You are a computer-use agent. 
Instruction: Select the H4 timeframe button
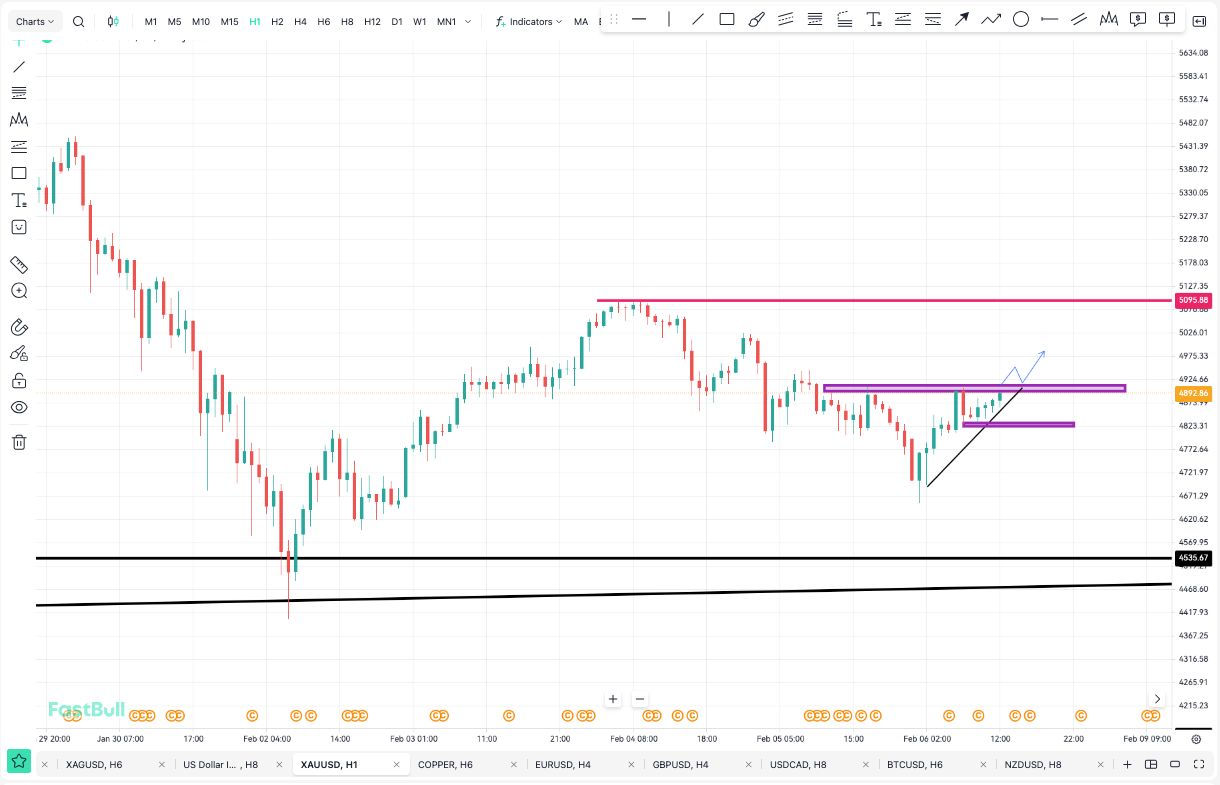tap(300, 21)
